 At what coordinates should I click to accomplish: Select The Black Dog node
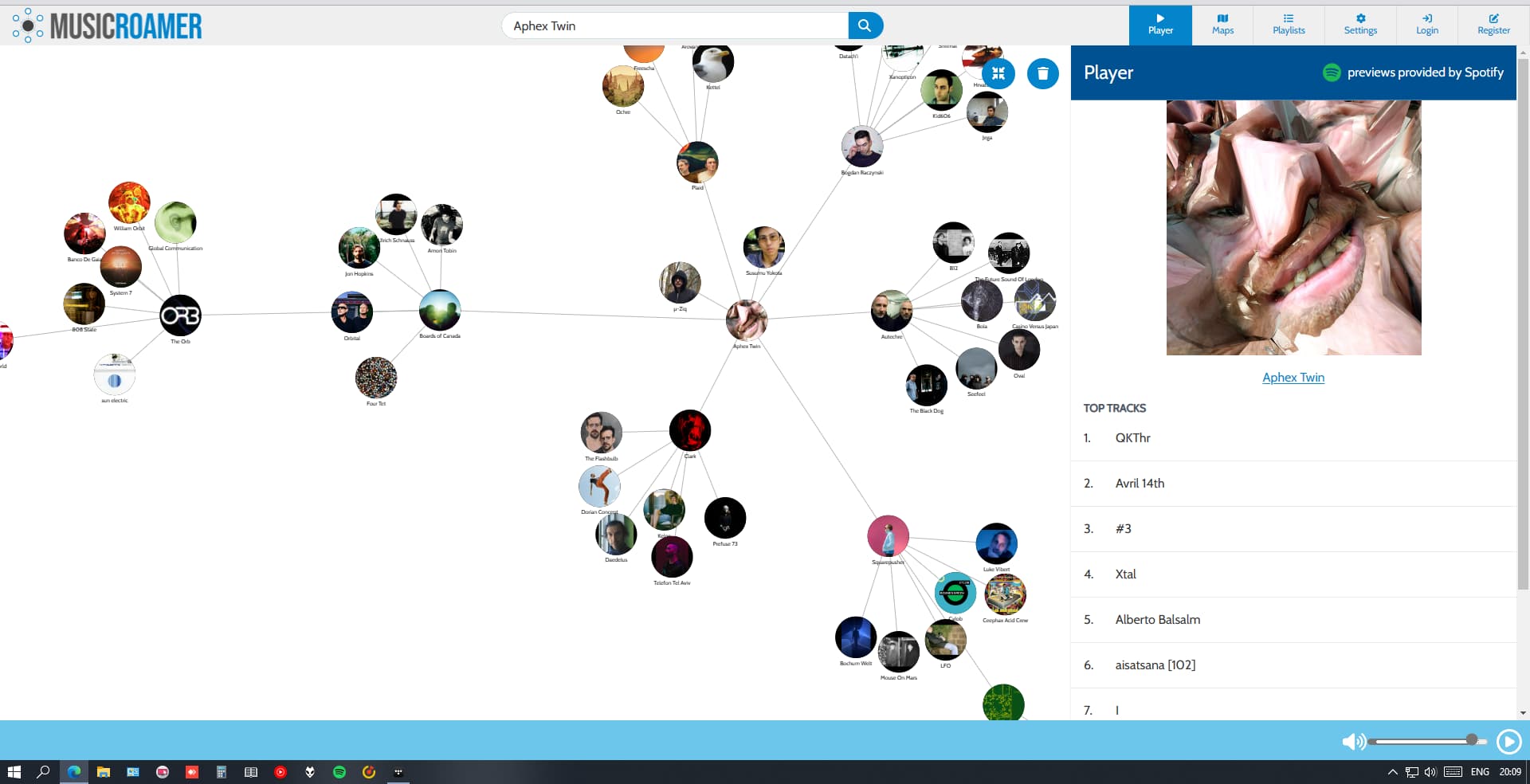click(927, 385)
